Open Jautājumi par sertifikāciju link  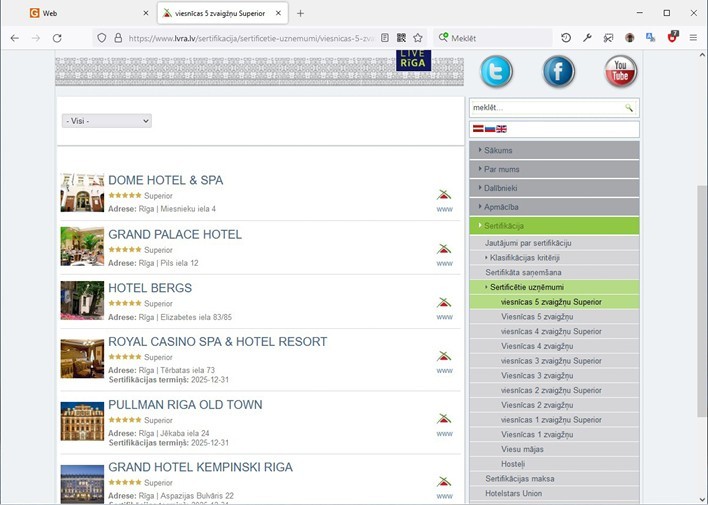click(x=554, y=243)
